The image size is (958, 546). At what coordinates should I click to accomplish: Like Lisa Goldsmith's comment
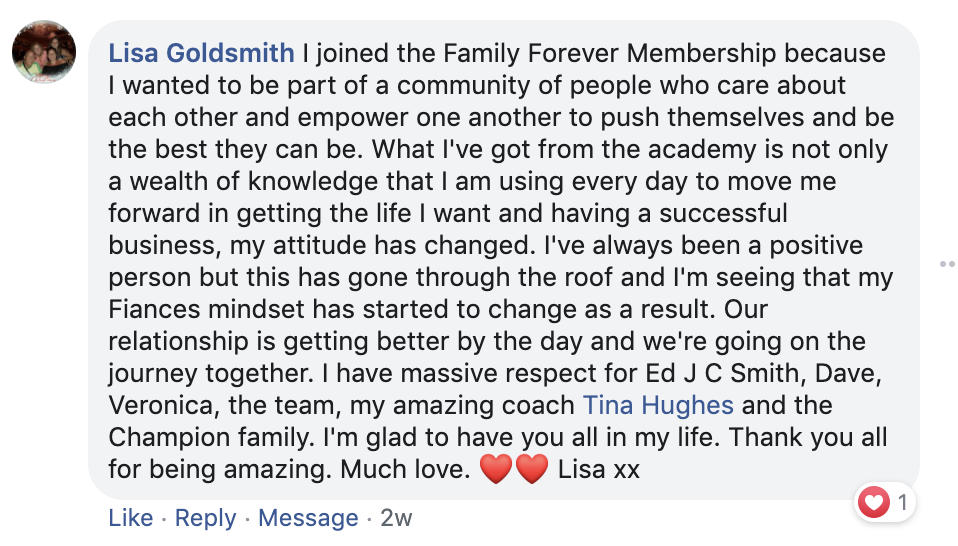[130, 517]
